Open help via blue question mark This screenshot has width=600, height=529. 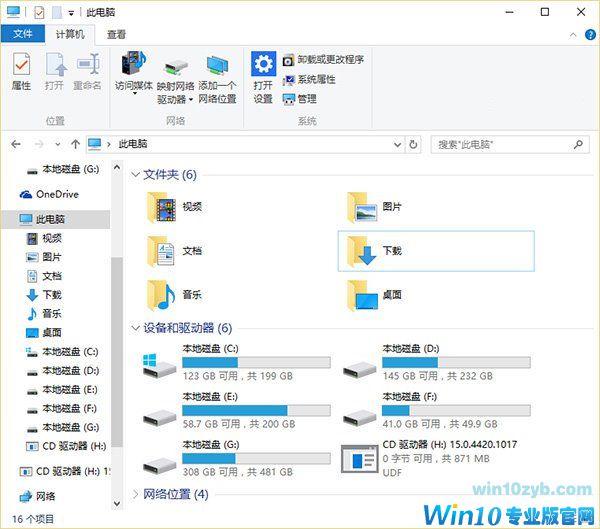[590, 35]
